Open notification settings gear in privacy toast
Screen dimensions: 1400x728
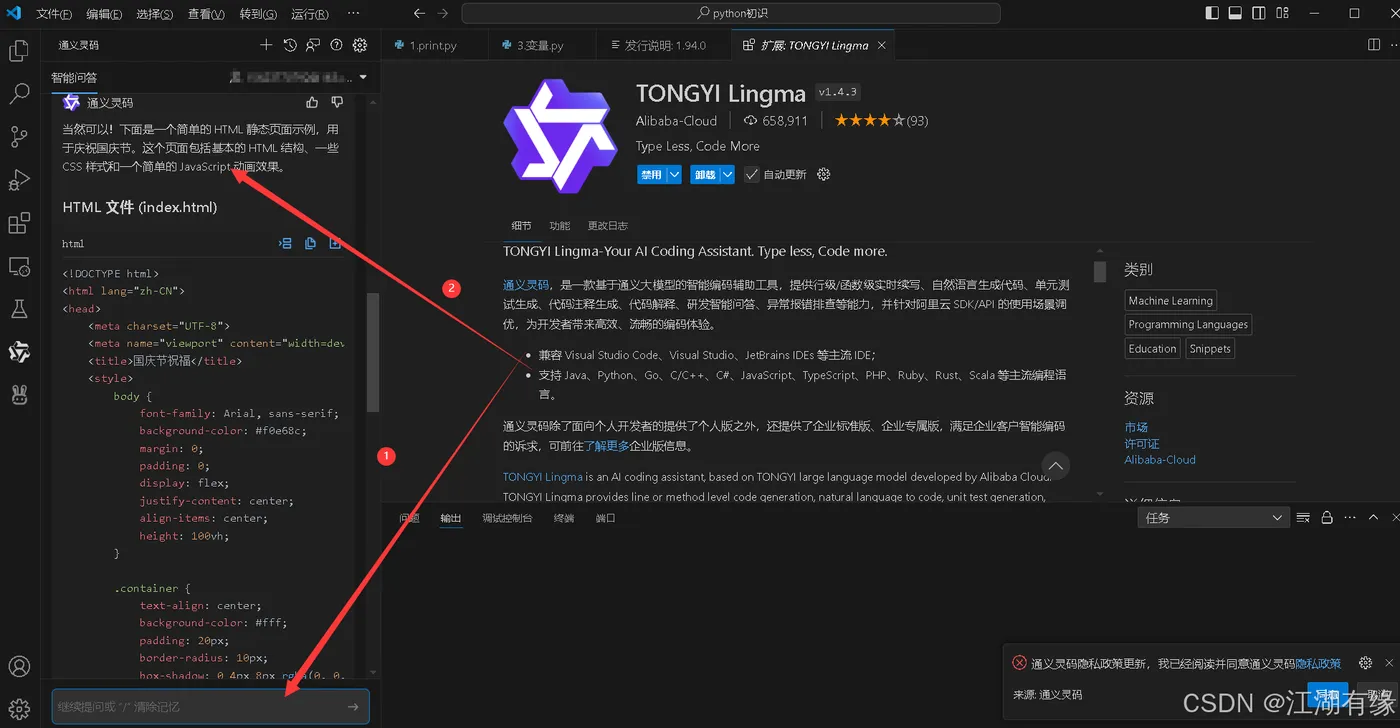(x=1365, y=663)
